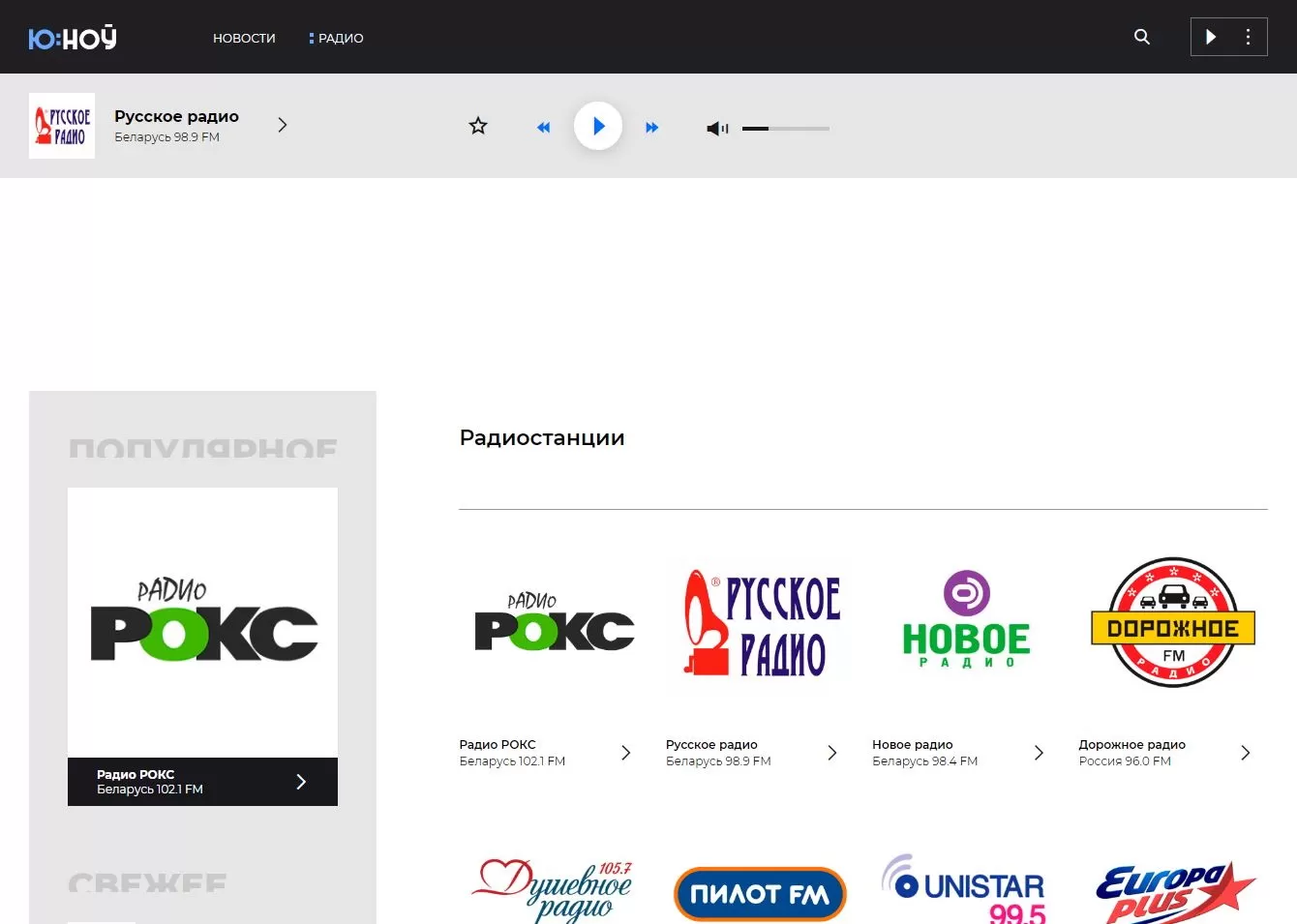
Task: Open Радио РОКС dark caption bar in popular
Action: (203, 782)
